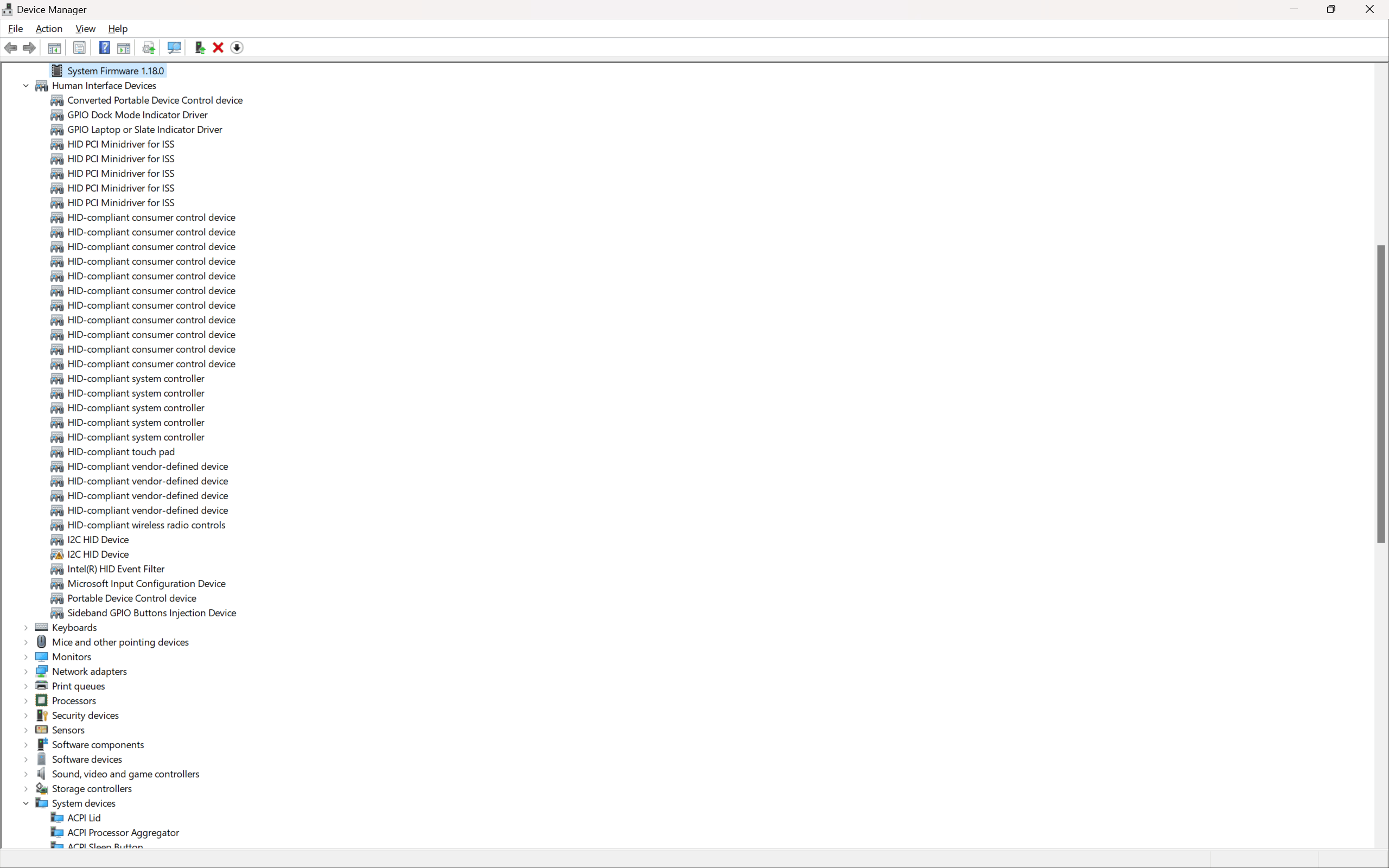Click the Help menu item

point(117,27)
